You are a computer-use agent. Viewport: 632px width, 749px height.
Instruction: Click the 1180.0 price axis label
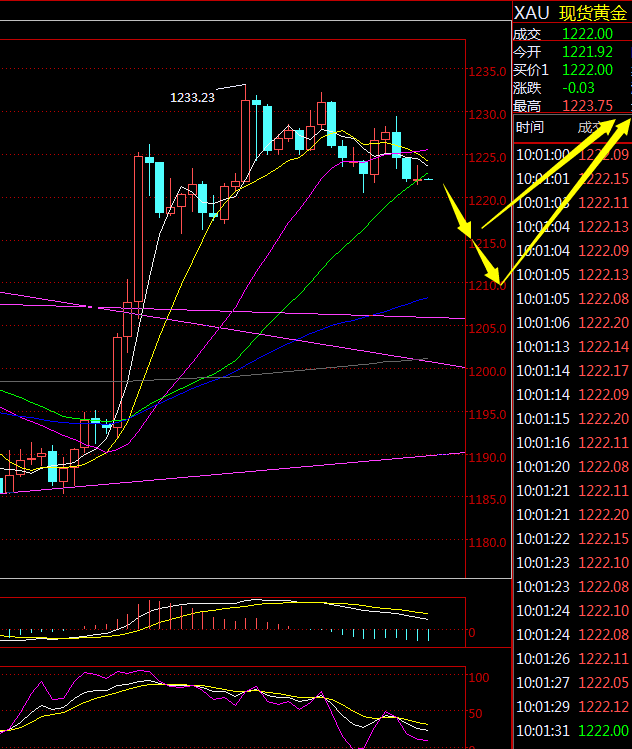click(x=486, y=544)
